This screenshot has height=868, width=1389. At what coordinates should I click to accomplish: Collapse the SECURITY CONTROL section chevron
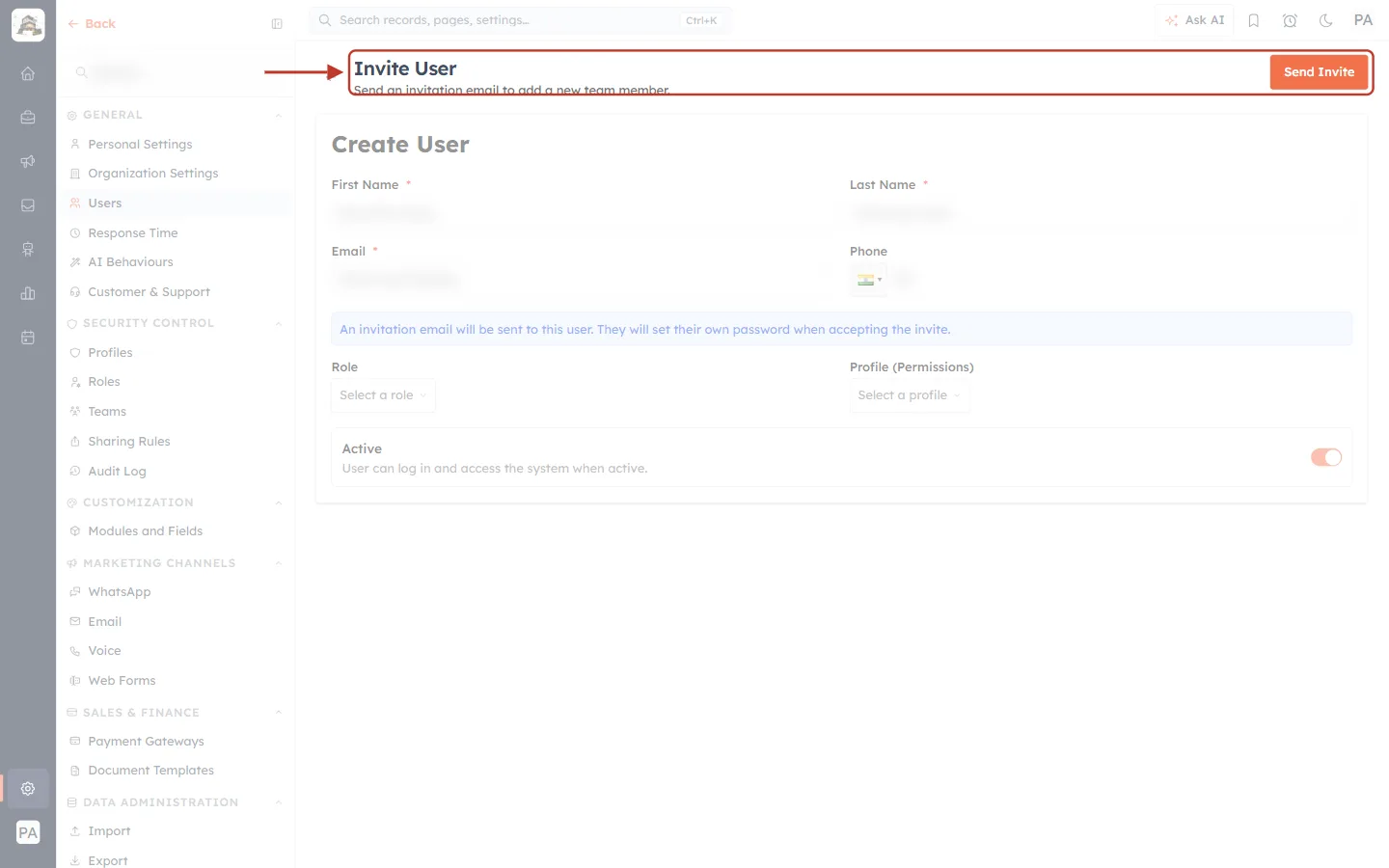[x=279, y=324]
